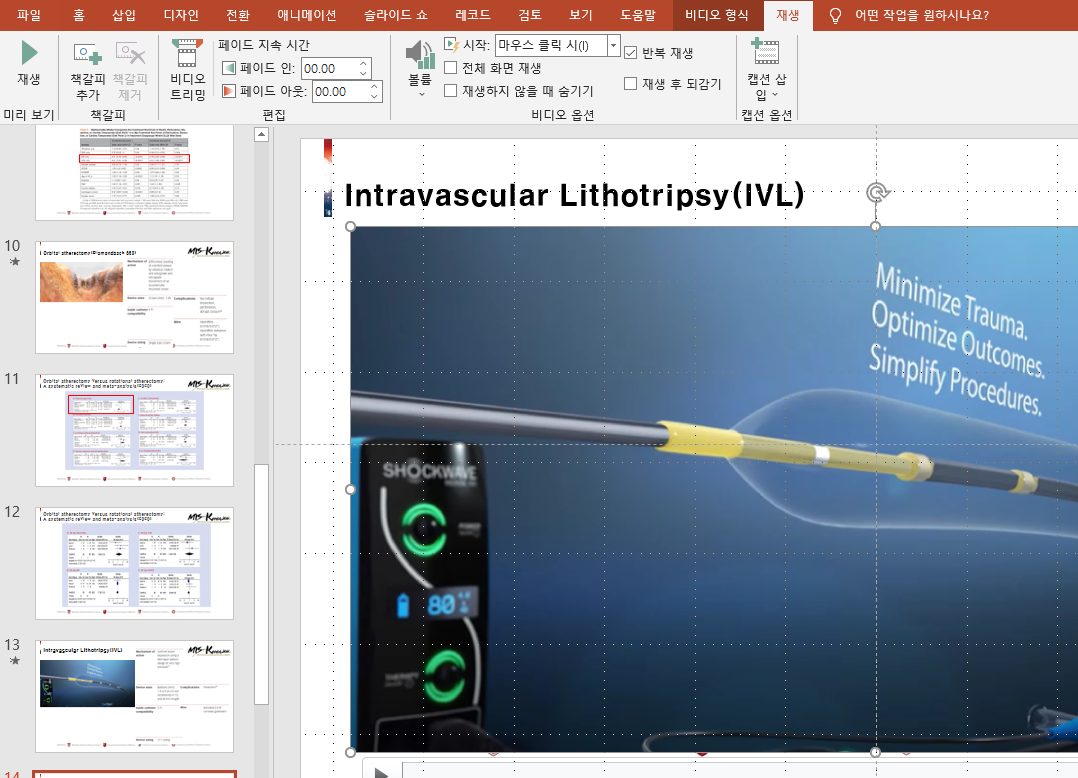Enable Play Full Screen checkbox
This screenshot has height=778, width=1078.
point(451,68)
